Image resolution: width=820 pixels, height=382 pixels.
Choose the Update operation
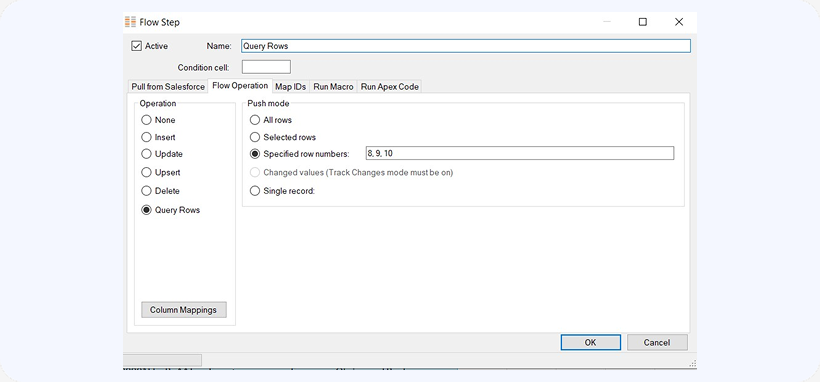[146, 154]
